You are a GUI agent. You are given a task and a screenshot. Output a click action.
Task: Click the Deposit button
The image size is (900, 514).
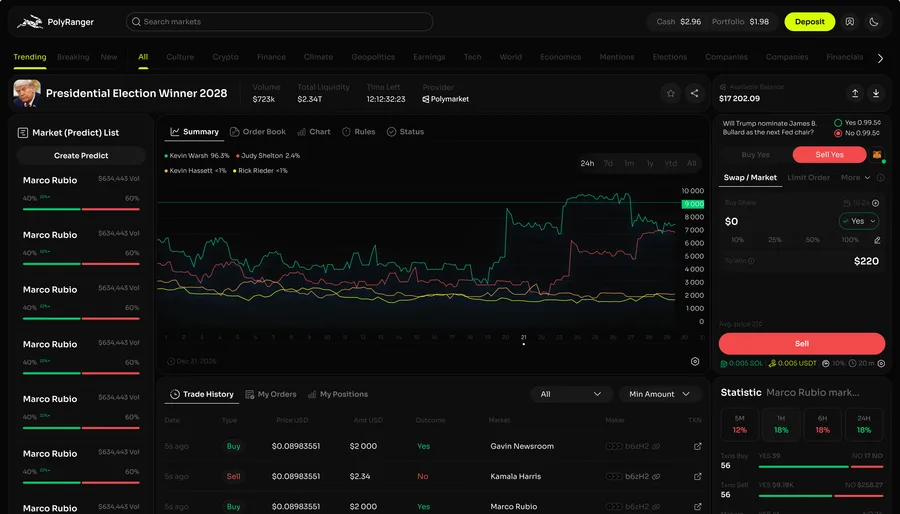pos(809,22)
